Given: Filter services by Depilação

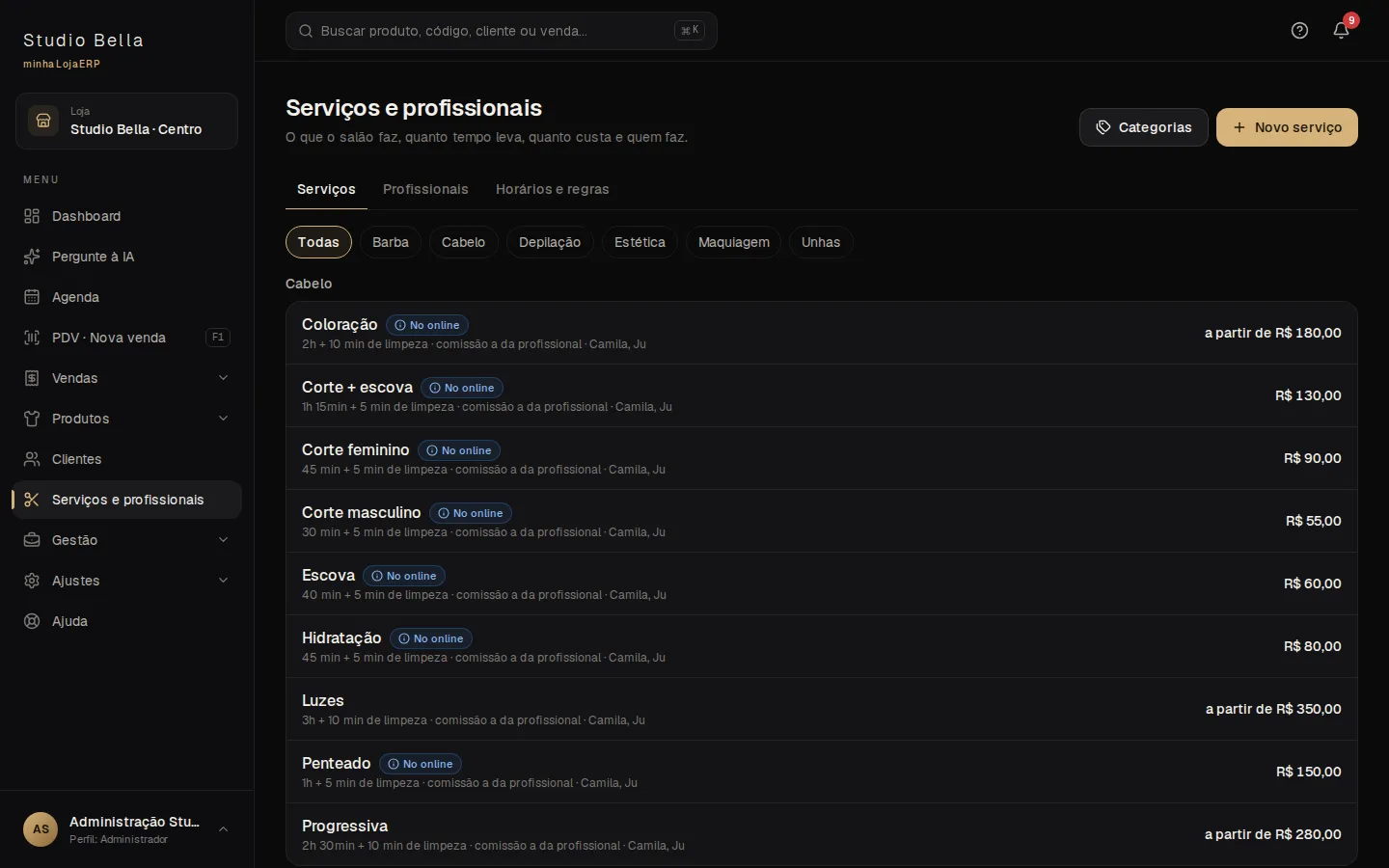Looking at the screenshot, I should (x=550, y=242).
